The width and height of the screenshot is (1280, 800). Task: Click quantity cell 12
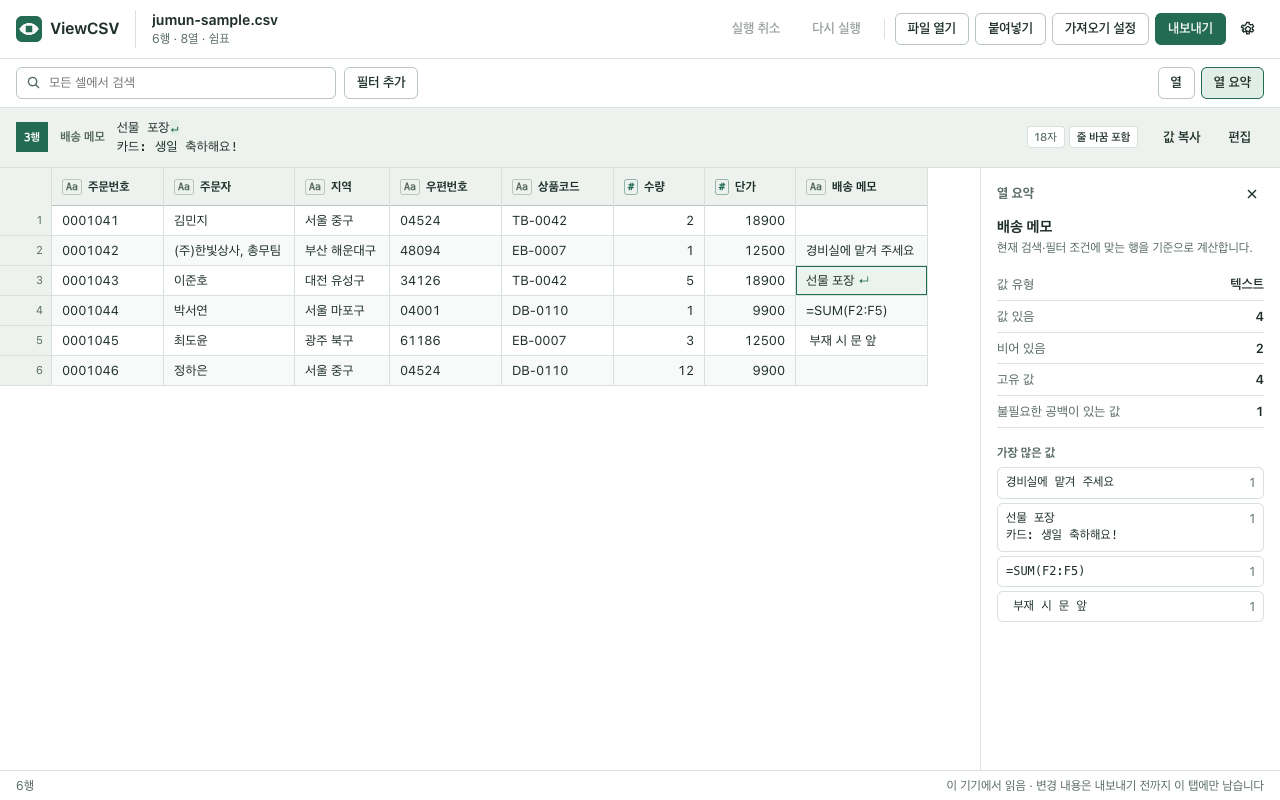(x=659, y=371)
